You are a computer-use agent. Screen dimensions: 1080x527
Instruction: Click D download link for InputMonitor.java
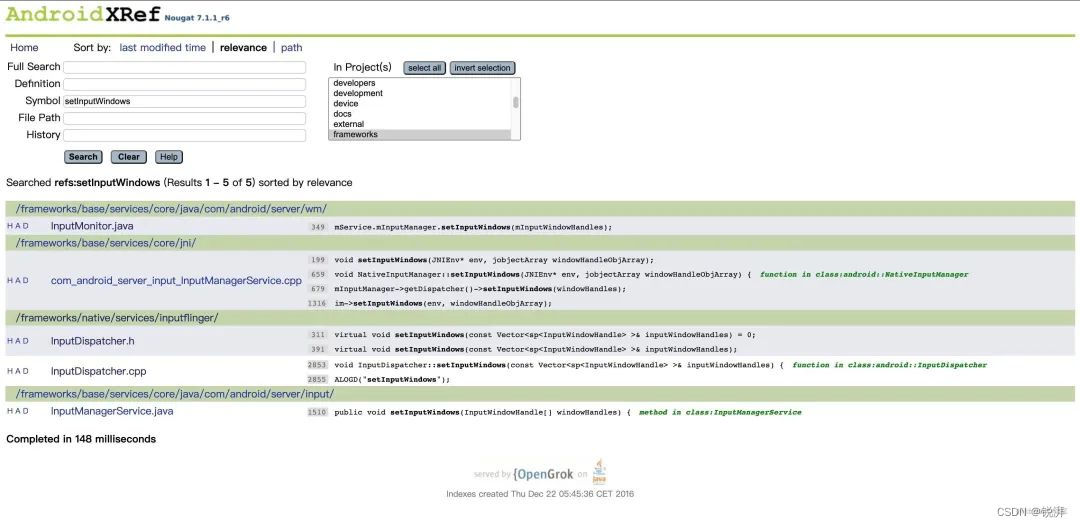click(x=25, y=226)
